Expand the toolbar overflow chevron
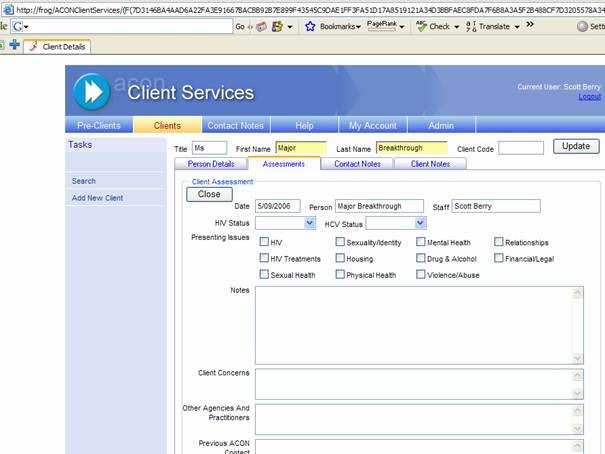The image size is (605, 454). 530,26
